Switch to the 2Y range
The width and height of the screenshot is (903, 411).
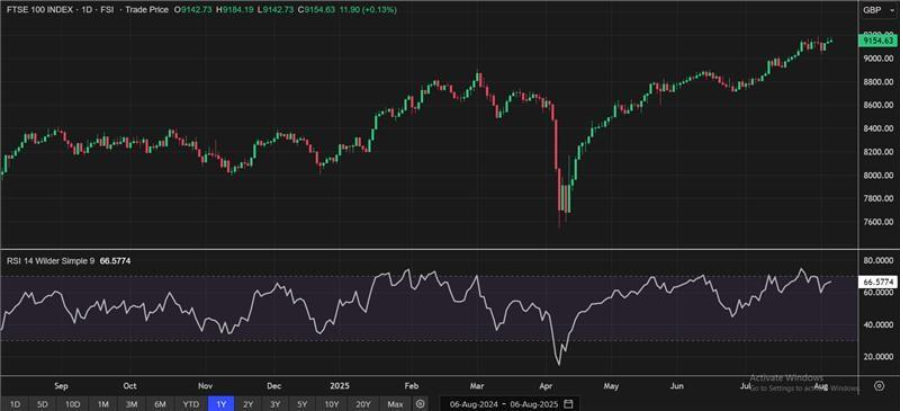[248, 404]
